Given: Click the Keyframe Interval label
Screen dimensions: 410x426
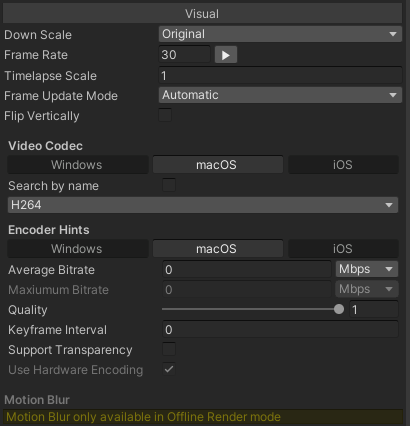Looking at the screenshot, I should tap(57, 330).
